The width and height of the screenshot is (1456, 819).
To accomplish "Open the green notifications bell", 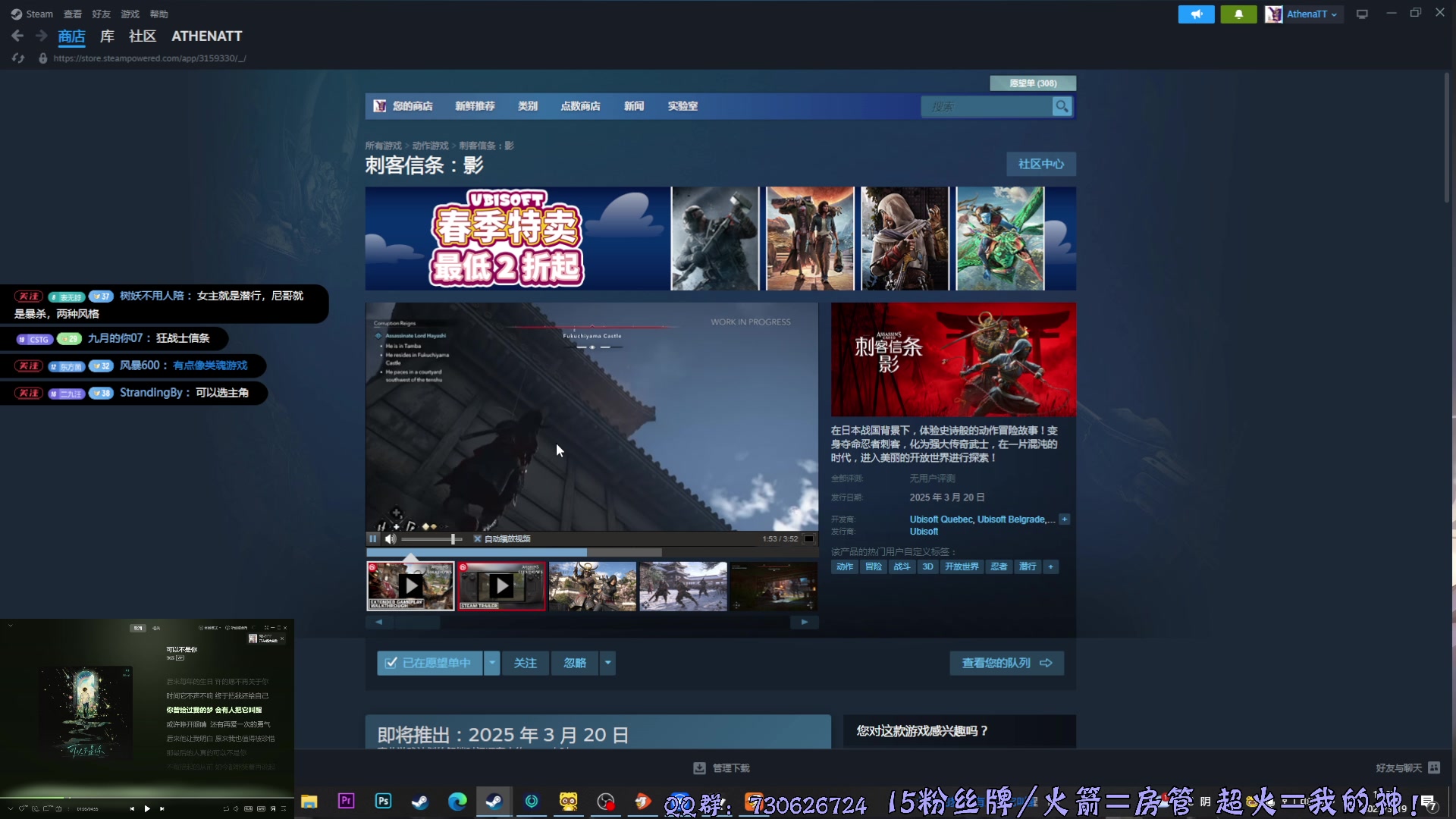I will click(x=1238, y=14).
